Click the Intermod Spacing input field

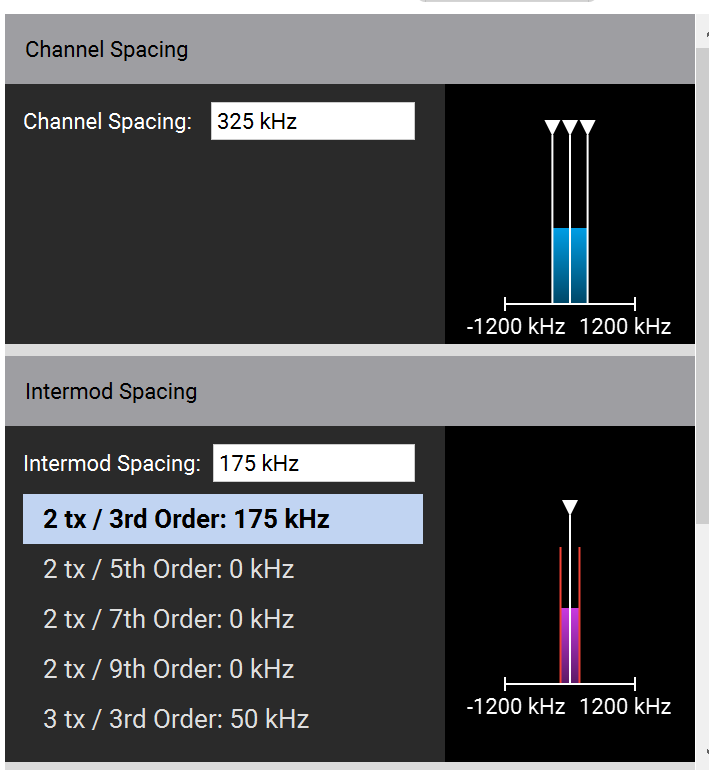coord(312,464)
